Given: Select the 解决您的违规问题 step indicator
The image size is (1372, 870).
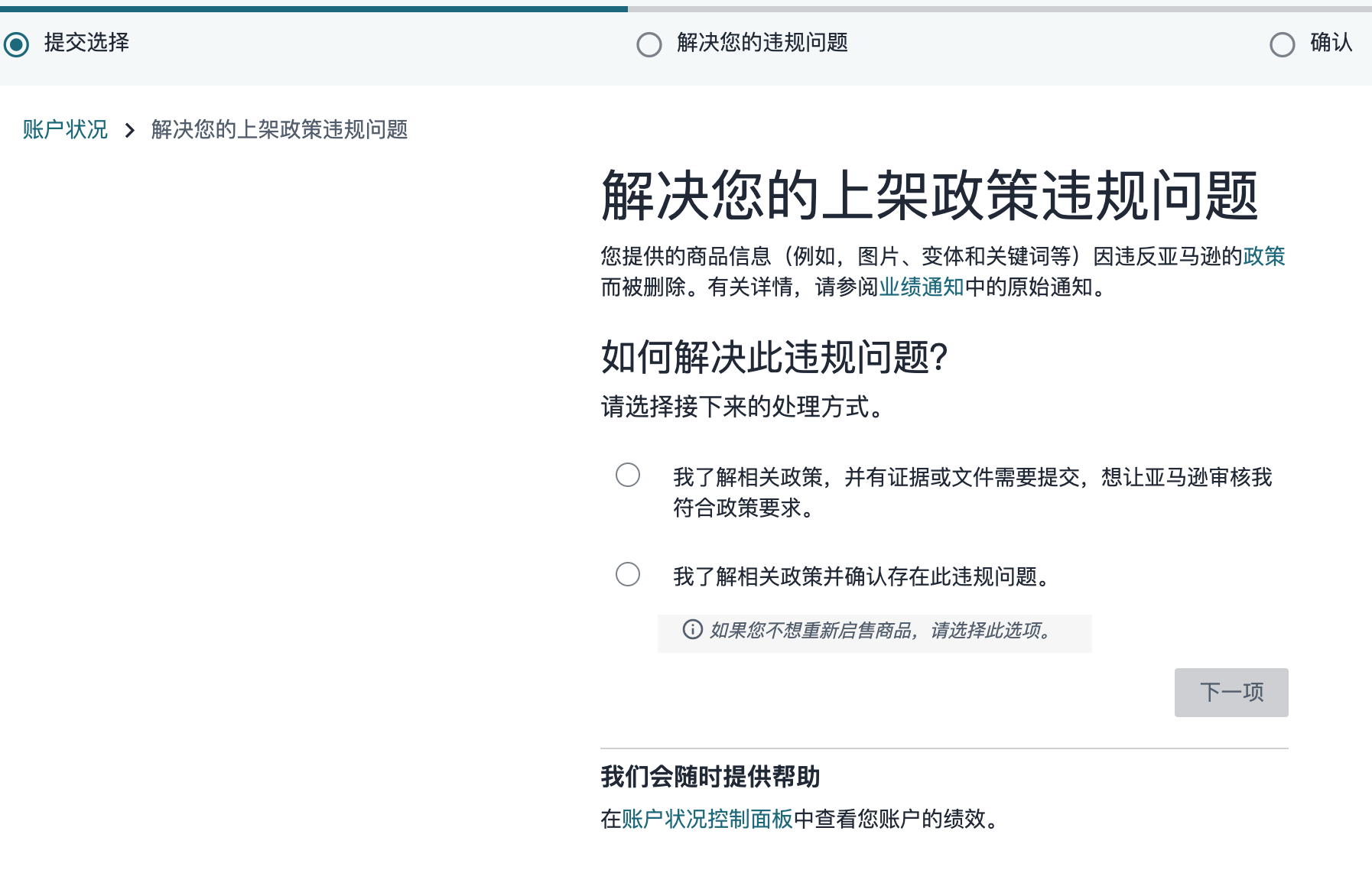Looking at the screenshot, I should click(x=649, y=44).
